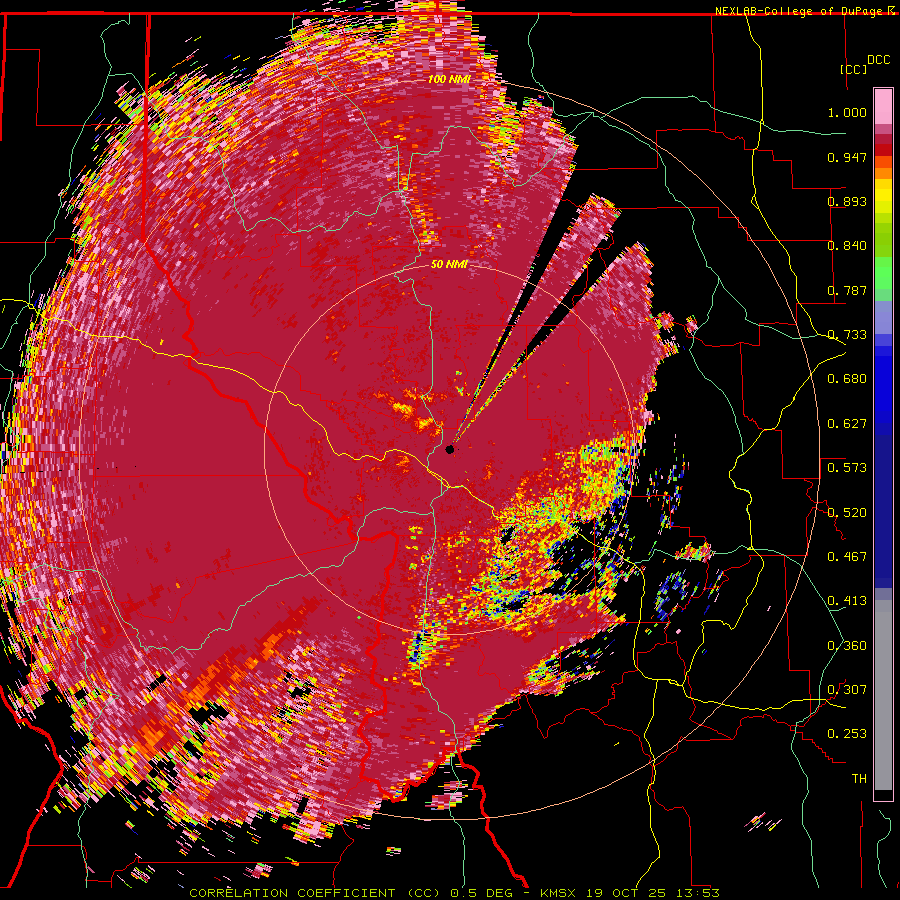This screenshot has width=900, height=900.
Task: Click the gray bottom color bar segment
Action: [x=883, y=696]
